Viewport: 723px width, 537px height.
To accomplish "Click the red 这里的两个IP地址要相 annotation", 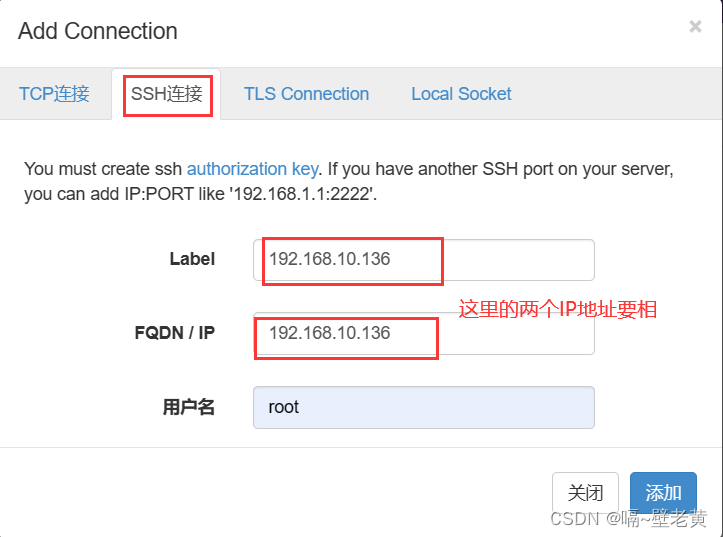I will (x=557, y=309).
